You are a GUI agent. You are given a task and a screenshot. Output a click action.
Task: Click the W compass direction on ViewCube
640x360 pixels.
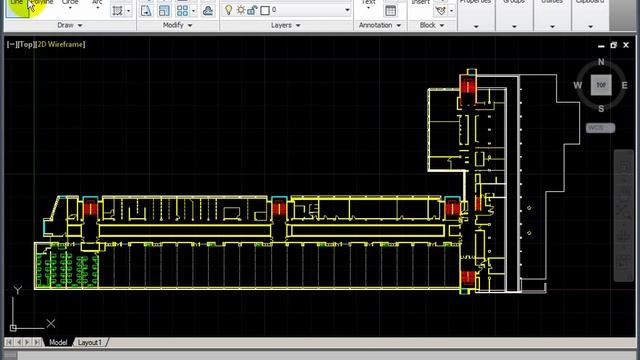pyautogui.click(x=578, y=85)
